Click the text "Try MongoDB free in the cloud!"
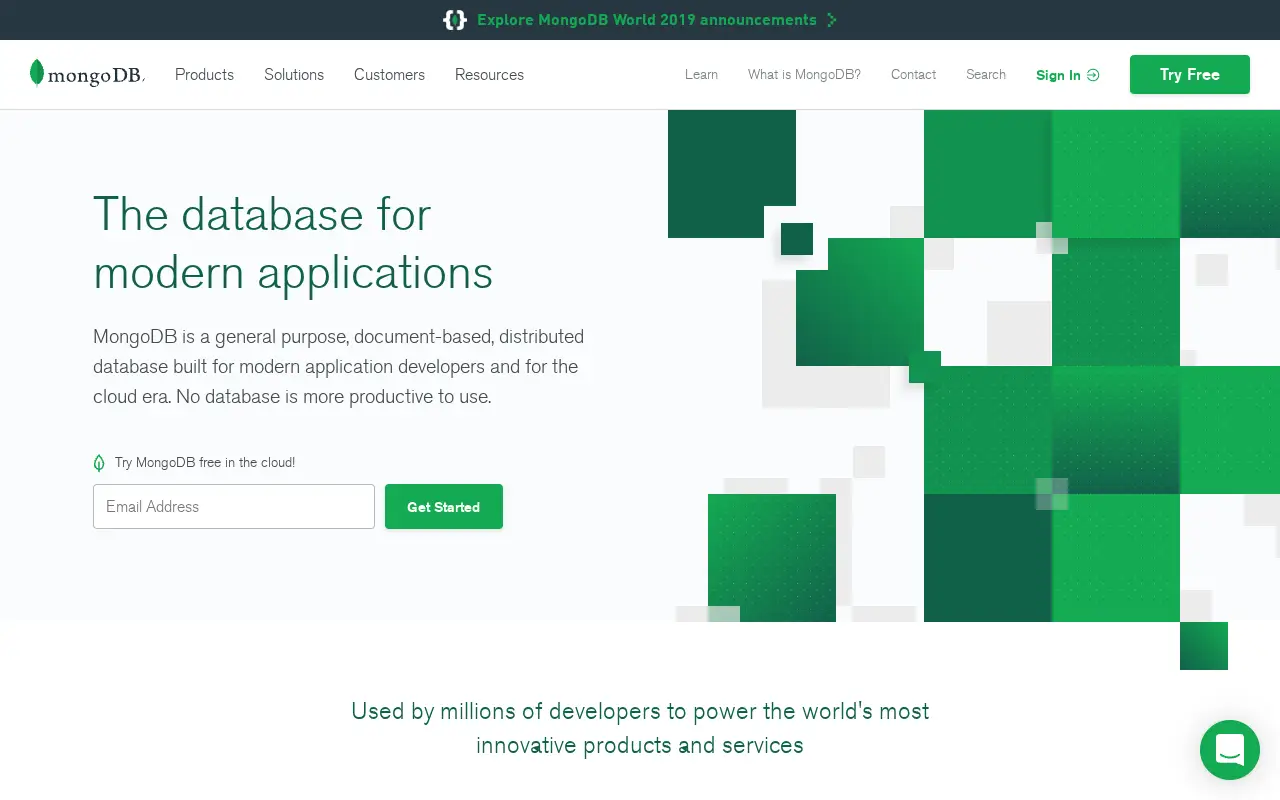The height and width of the screenshot is (800, 1280). click(x=205, y=463)
